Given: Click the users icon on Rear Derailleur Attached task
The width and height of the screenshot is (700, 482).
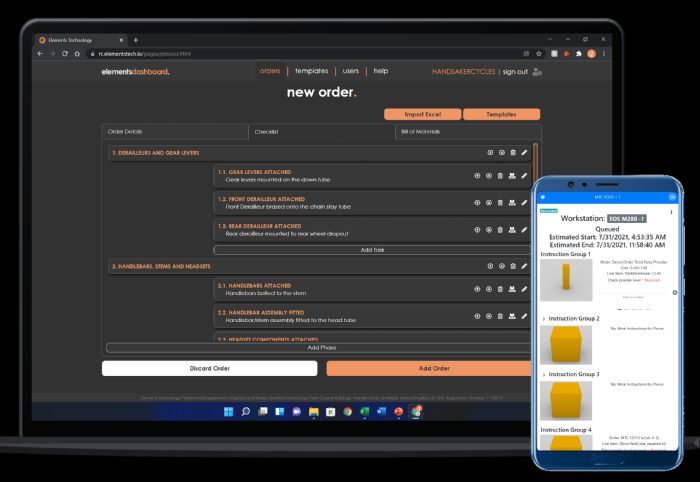Looking at the screenshot, I should pyautogui.click(x=512, y=230).
